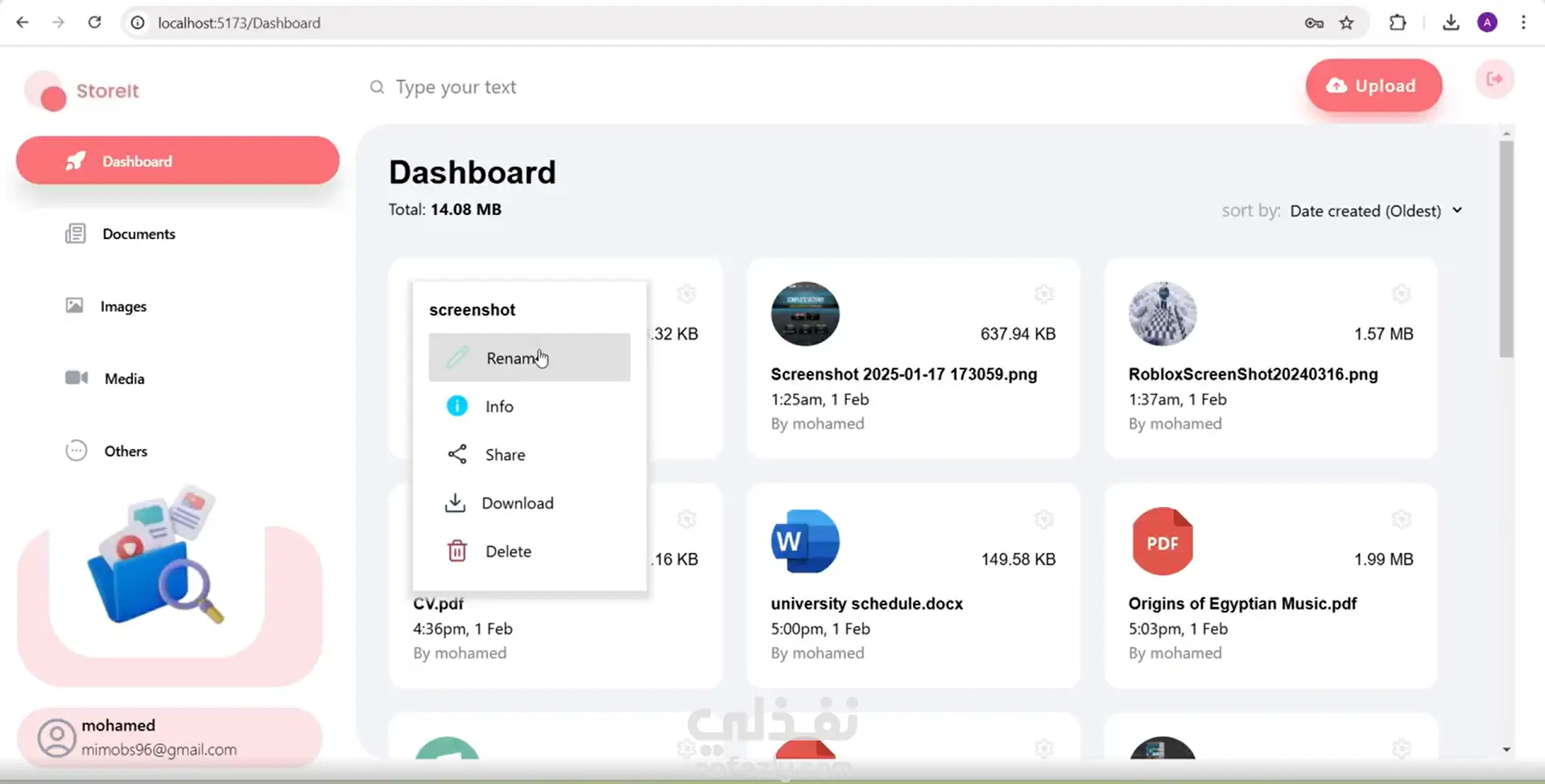1545x784 pixels.
Task: Open the mohamed user profile card
Action: click(170, 737)
